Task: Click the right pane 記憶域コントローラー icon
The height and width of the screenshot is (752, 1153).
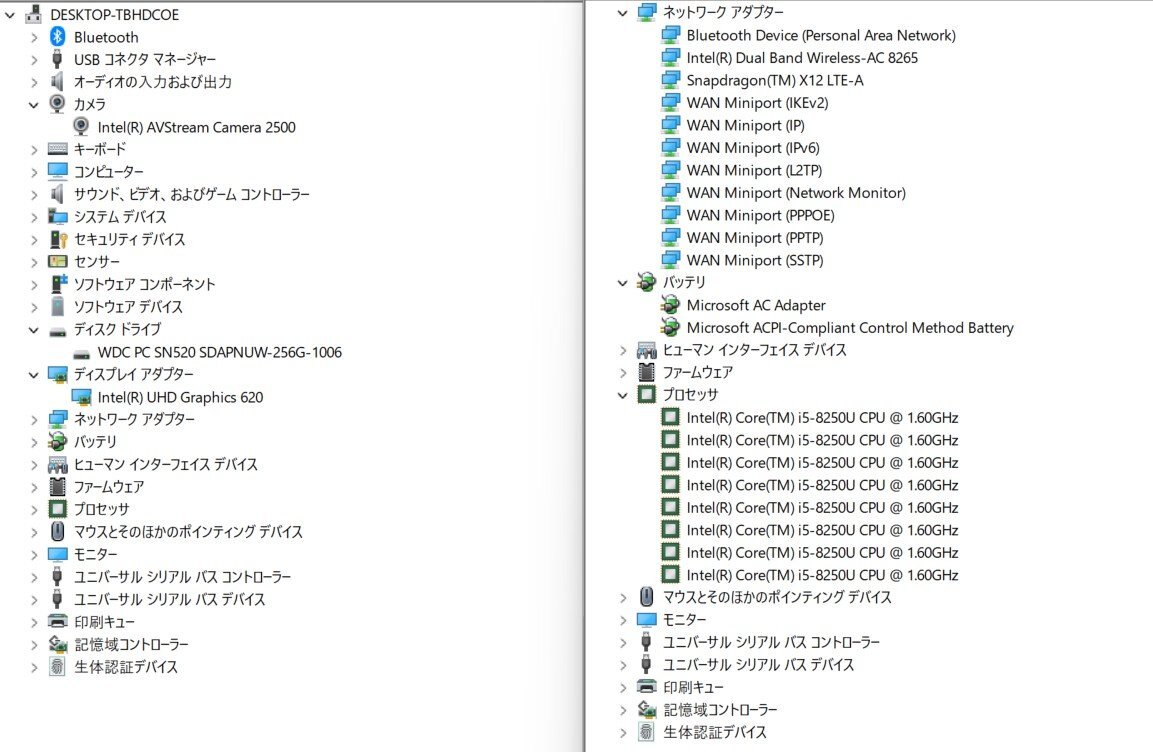Action: tap(646, 709)
